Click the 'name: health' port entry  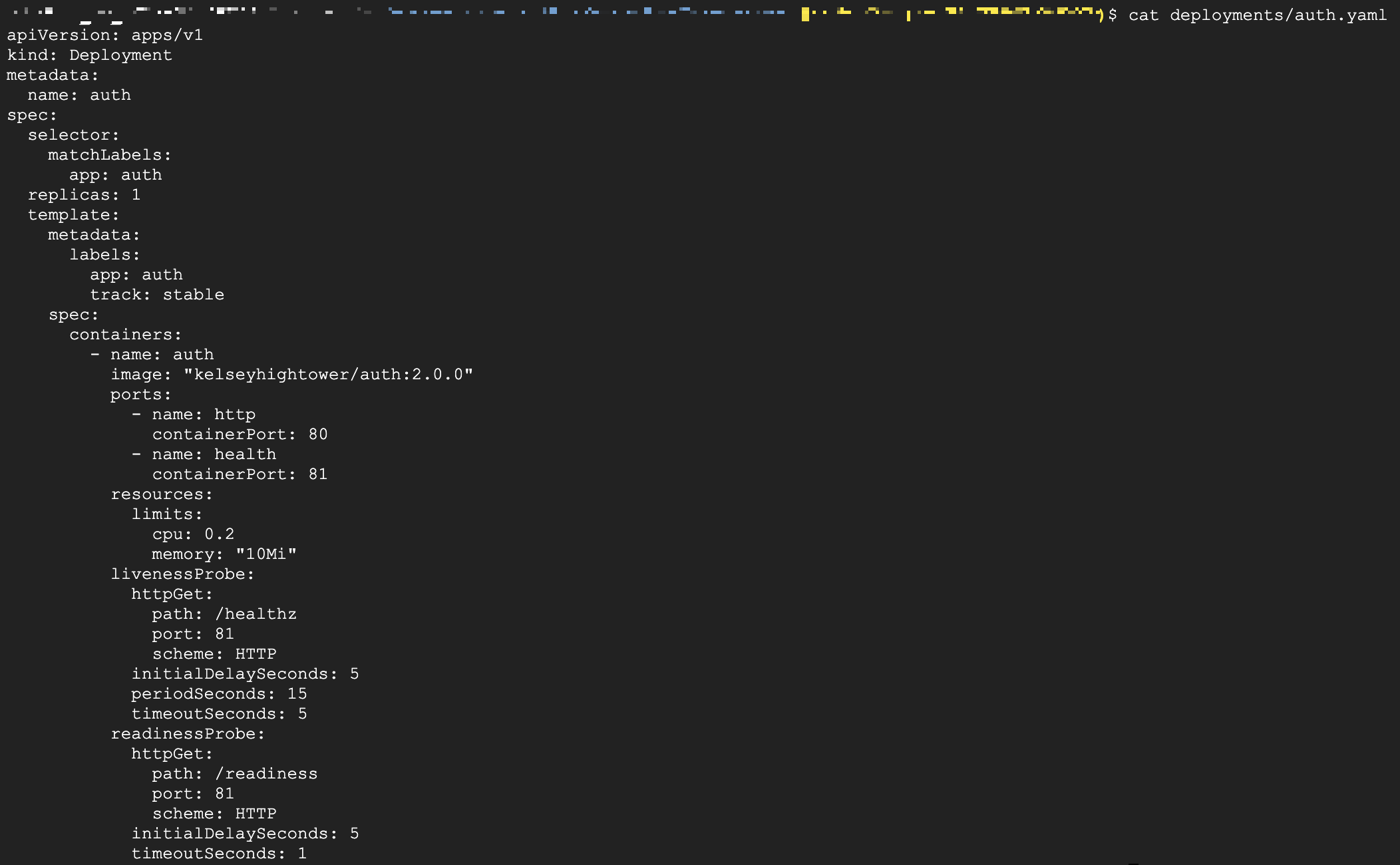click(213, 454)
